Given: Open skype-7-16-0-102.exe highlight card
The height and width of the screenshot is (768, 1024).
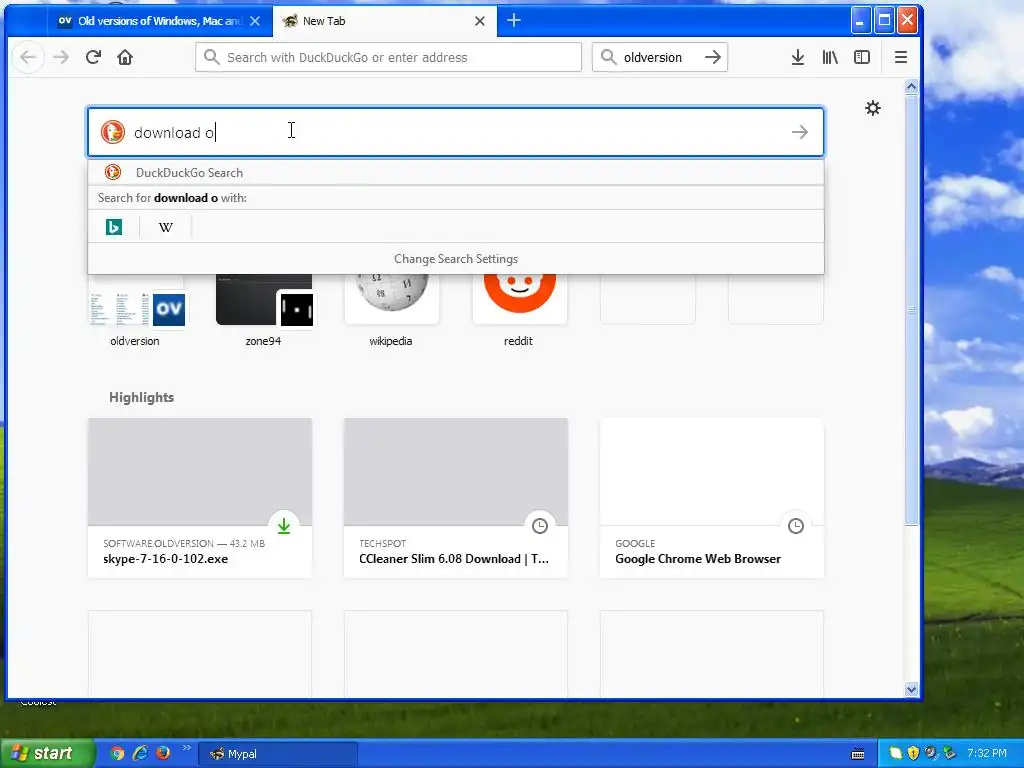Looking at the screenshot, I should pos(200,498).
